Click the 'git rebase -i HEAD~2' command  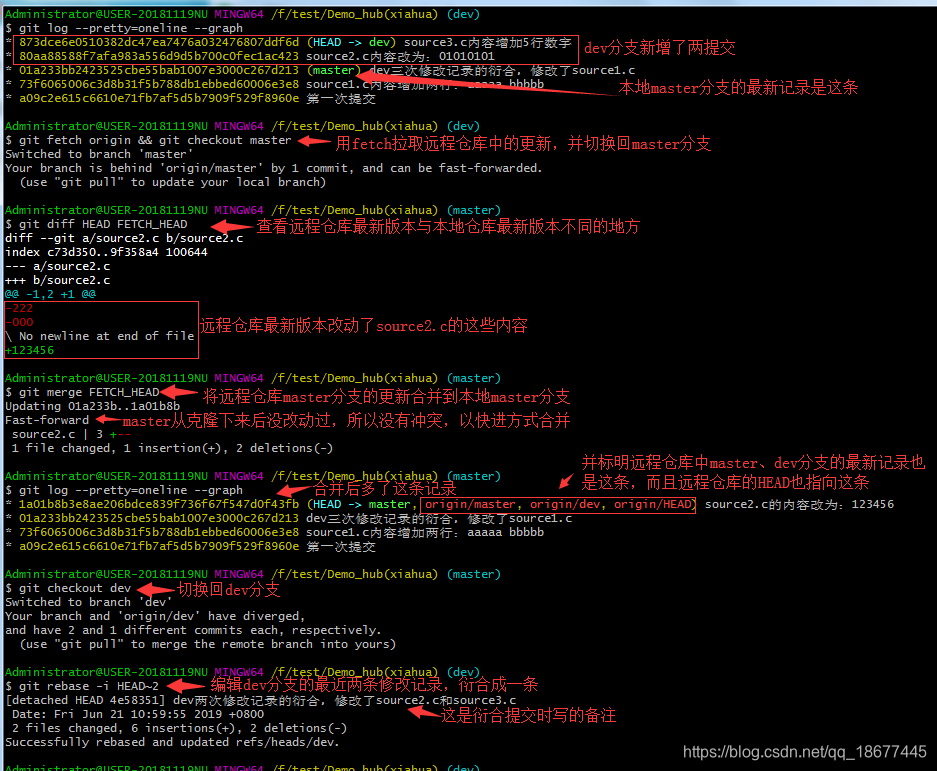pyautogui.click(x=89, y=686)
